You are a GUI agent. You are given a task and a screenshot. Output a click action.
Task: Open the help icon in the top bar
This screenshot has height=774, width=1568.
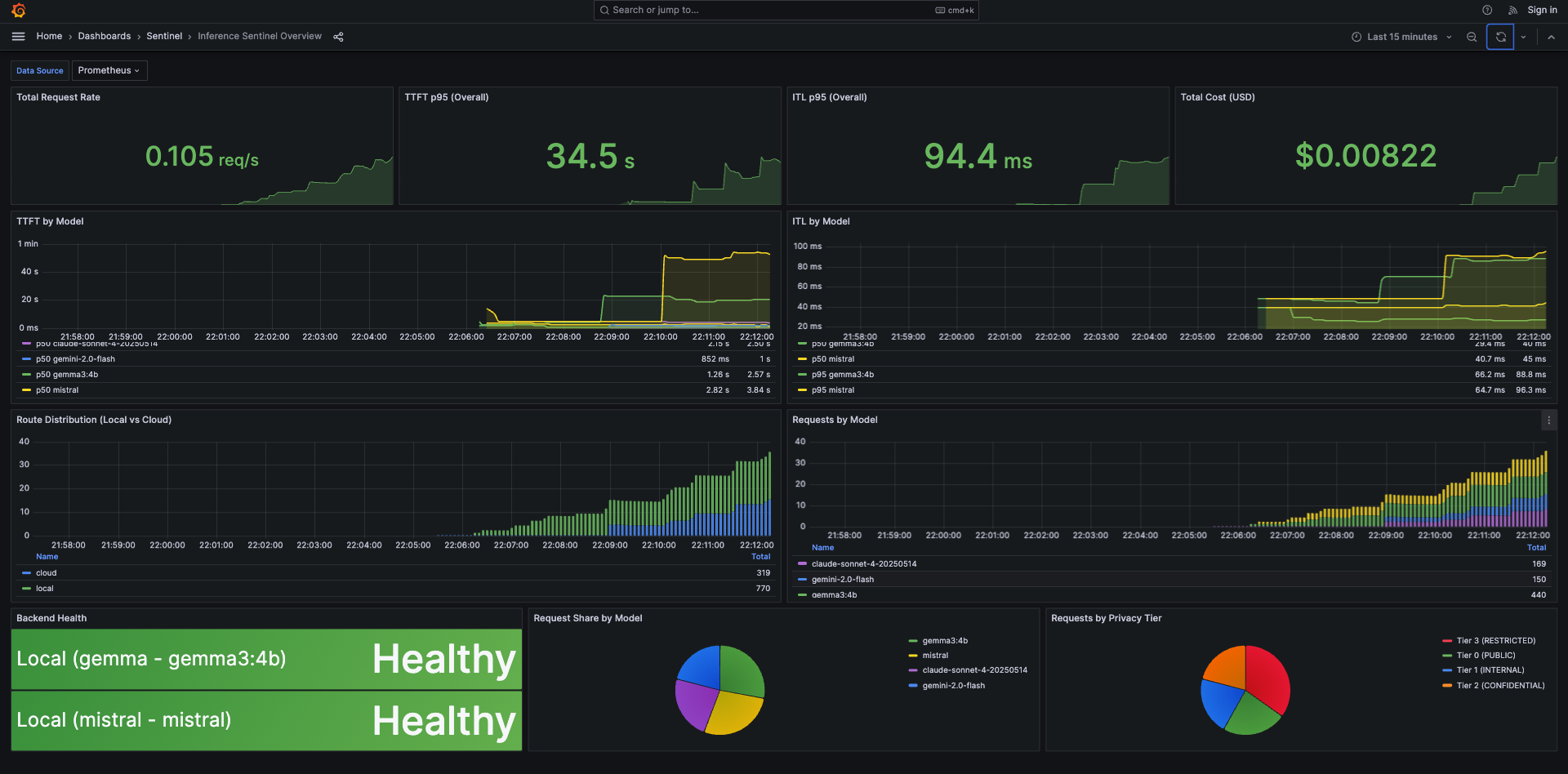click(x=1487, y=10)
